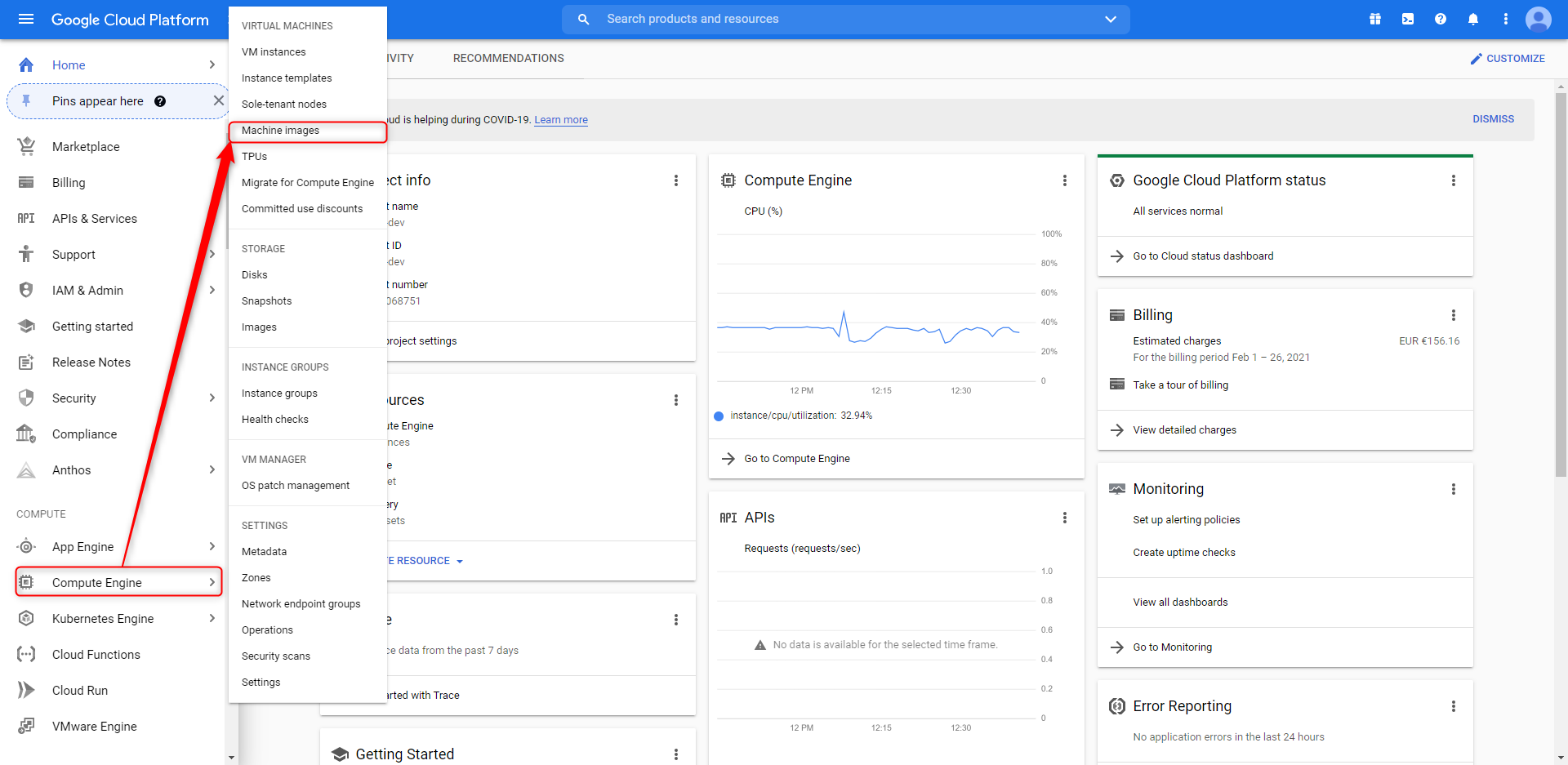This screenshot has width=1568, height=765.
Task: Open the search bar dropdown arrow
Action: click(x=1110, y=19)
